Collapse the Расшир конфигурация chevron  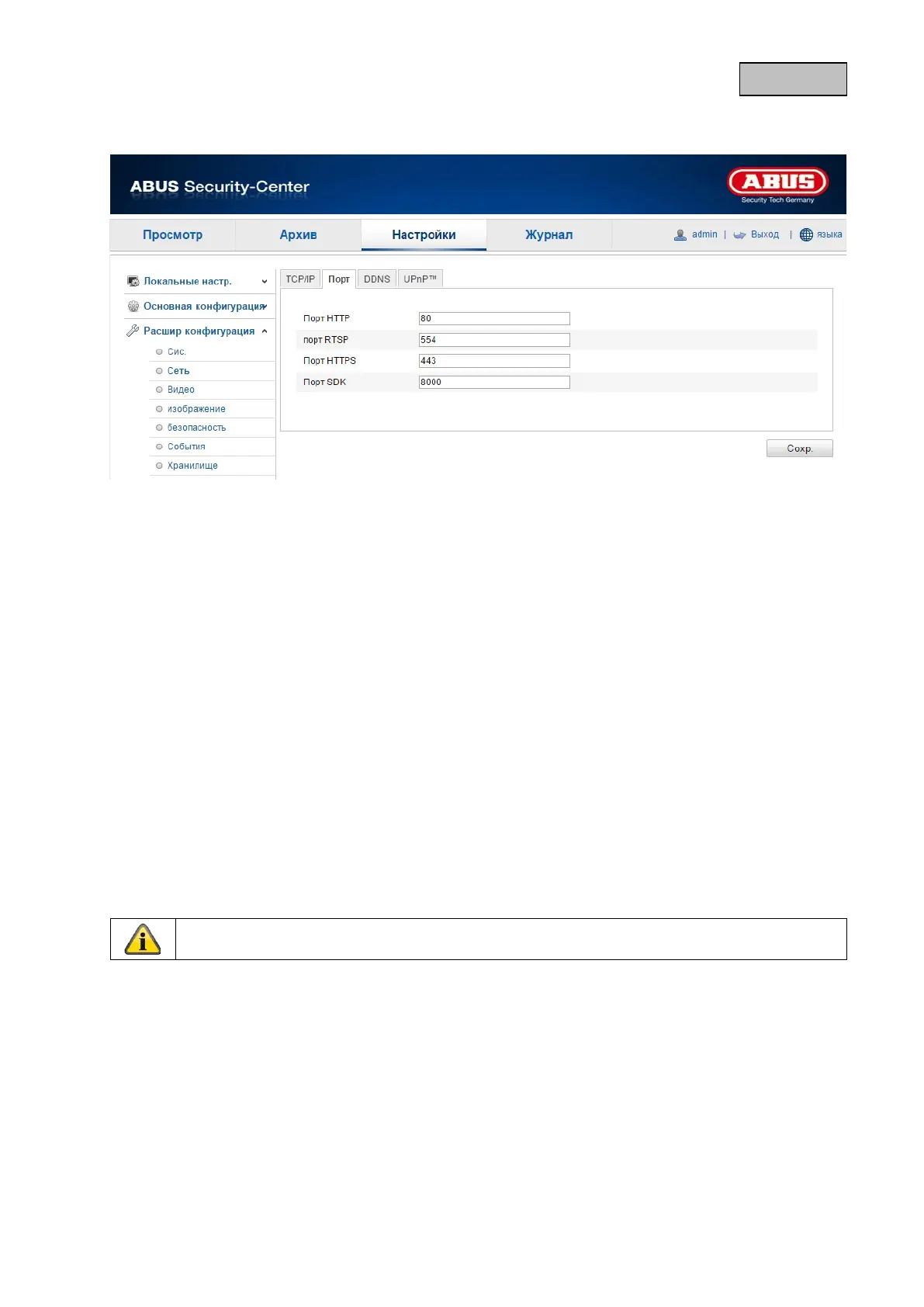[x=265, y=331]
